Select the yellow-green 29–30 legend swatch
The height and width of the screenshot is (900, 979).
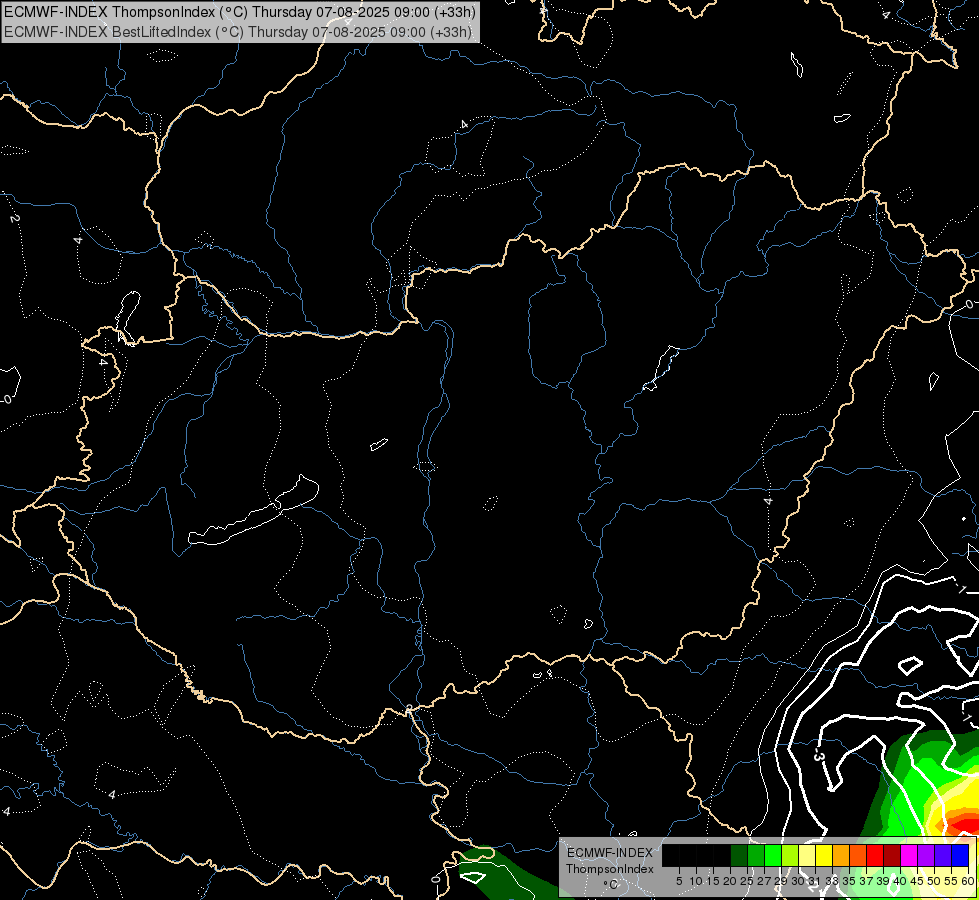pos(790,855)
